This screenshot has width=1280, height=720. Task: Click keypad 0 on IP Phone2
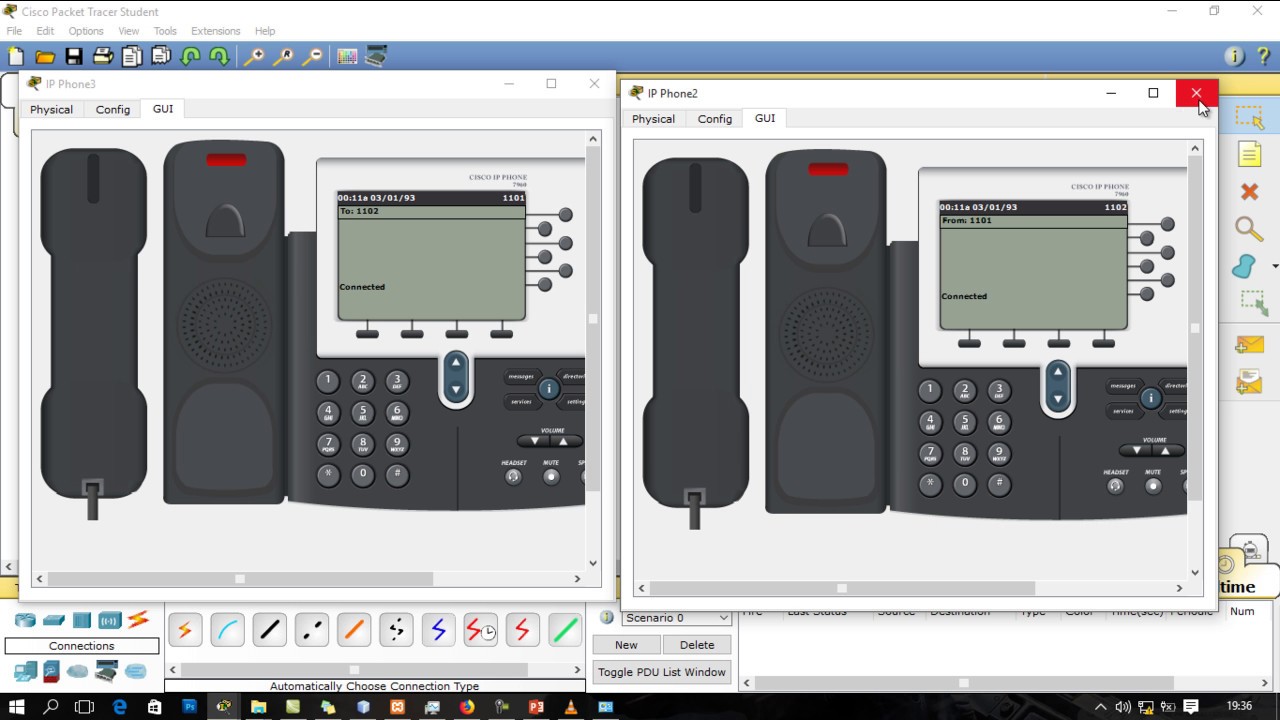(965, 483)
